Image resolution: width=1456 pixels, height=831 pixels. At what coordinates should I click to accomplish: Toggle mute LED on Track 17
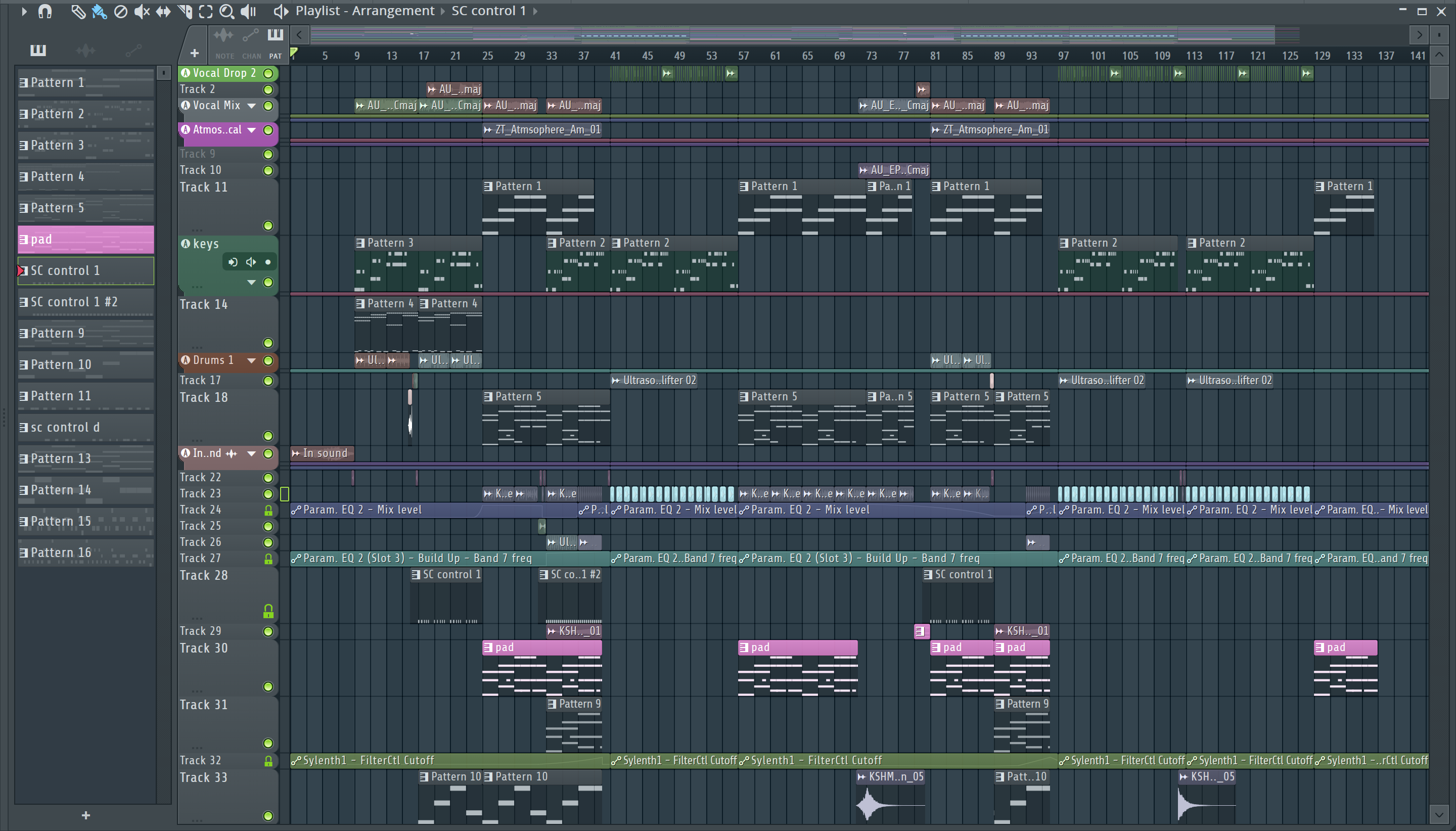[267, 381]
